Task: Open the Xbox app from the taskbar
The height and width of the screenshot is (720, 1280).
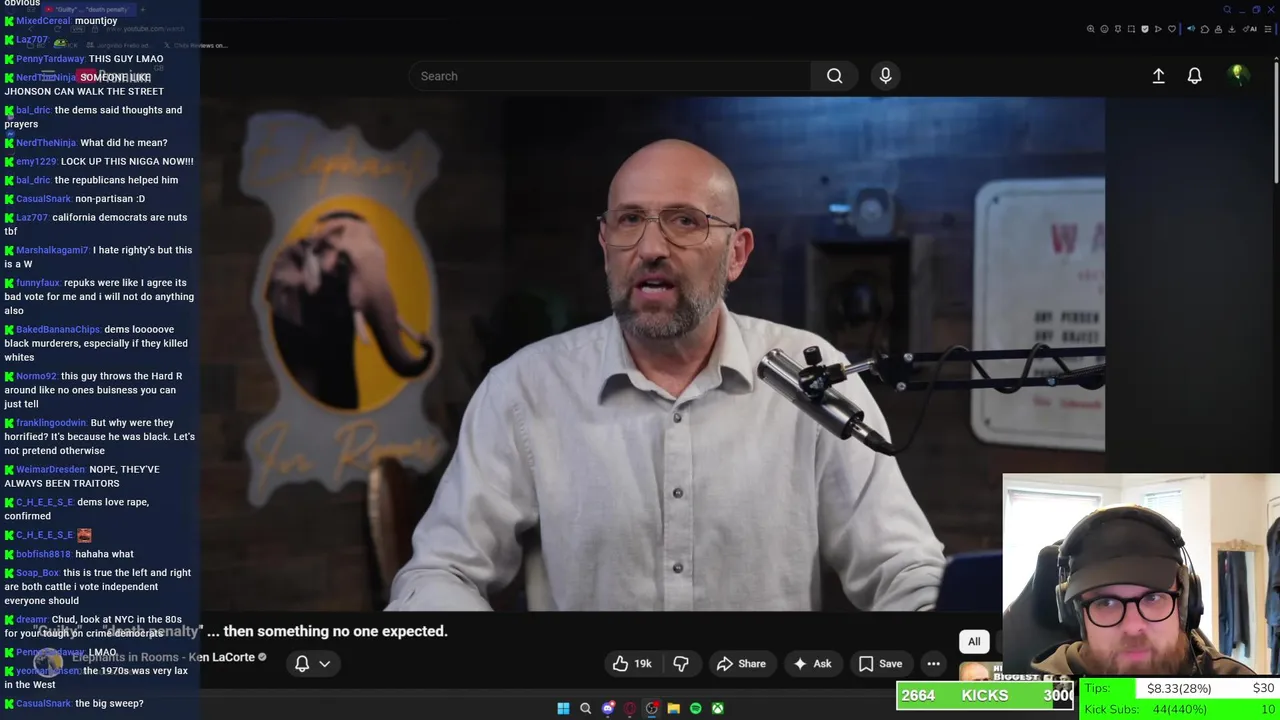Action: (x=718, y=708)
